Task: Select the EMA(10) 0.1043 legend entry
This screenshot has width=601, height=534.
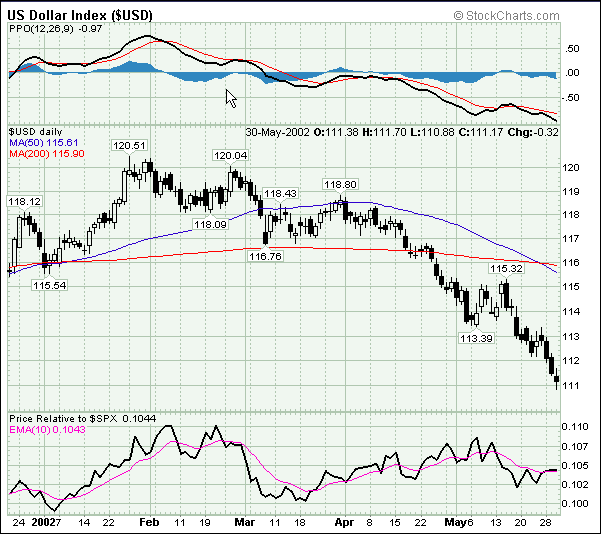Action: tap(47, 430)
